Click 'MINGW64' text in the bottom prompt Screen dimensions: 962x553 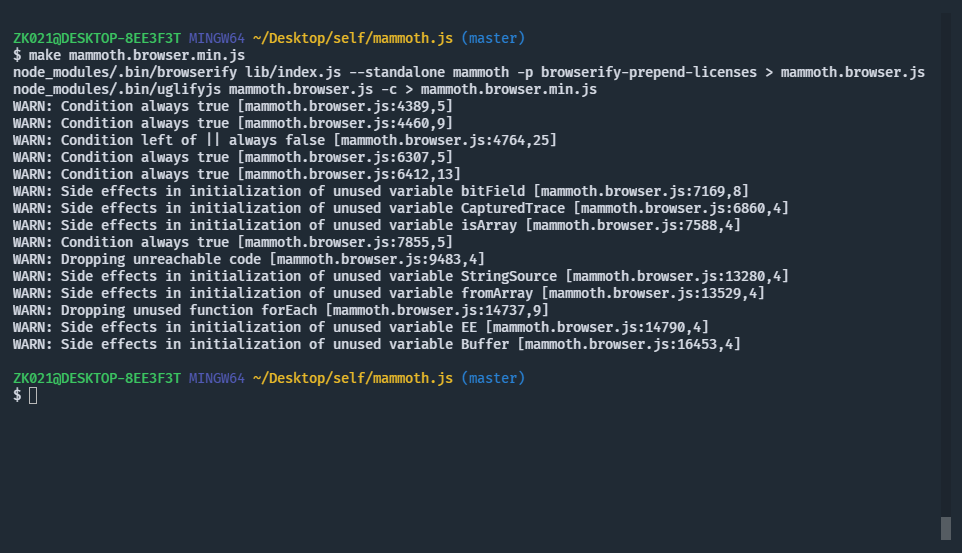tap(217, 378)
